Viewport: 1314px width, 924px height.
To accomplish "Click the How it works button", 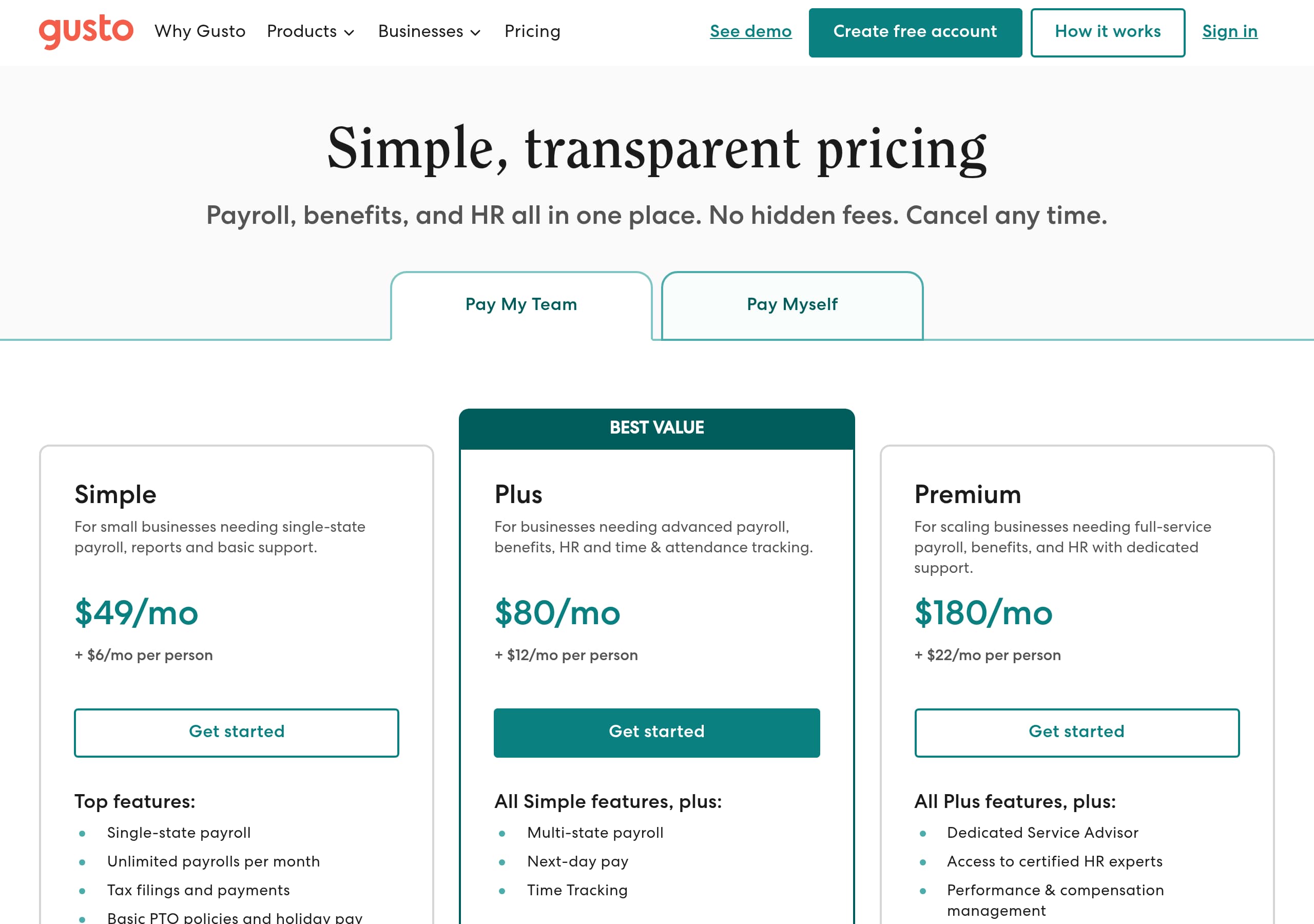I will point(1107,32).
